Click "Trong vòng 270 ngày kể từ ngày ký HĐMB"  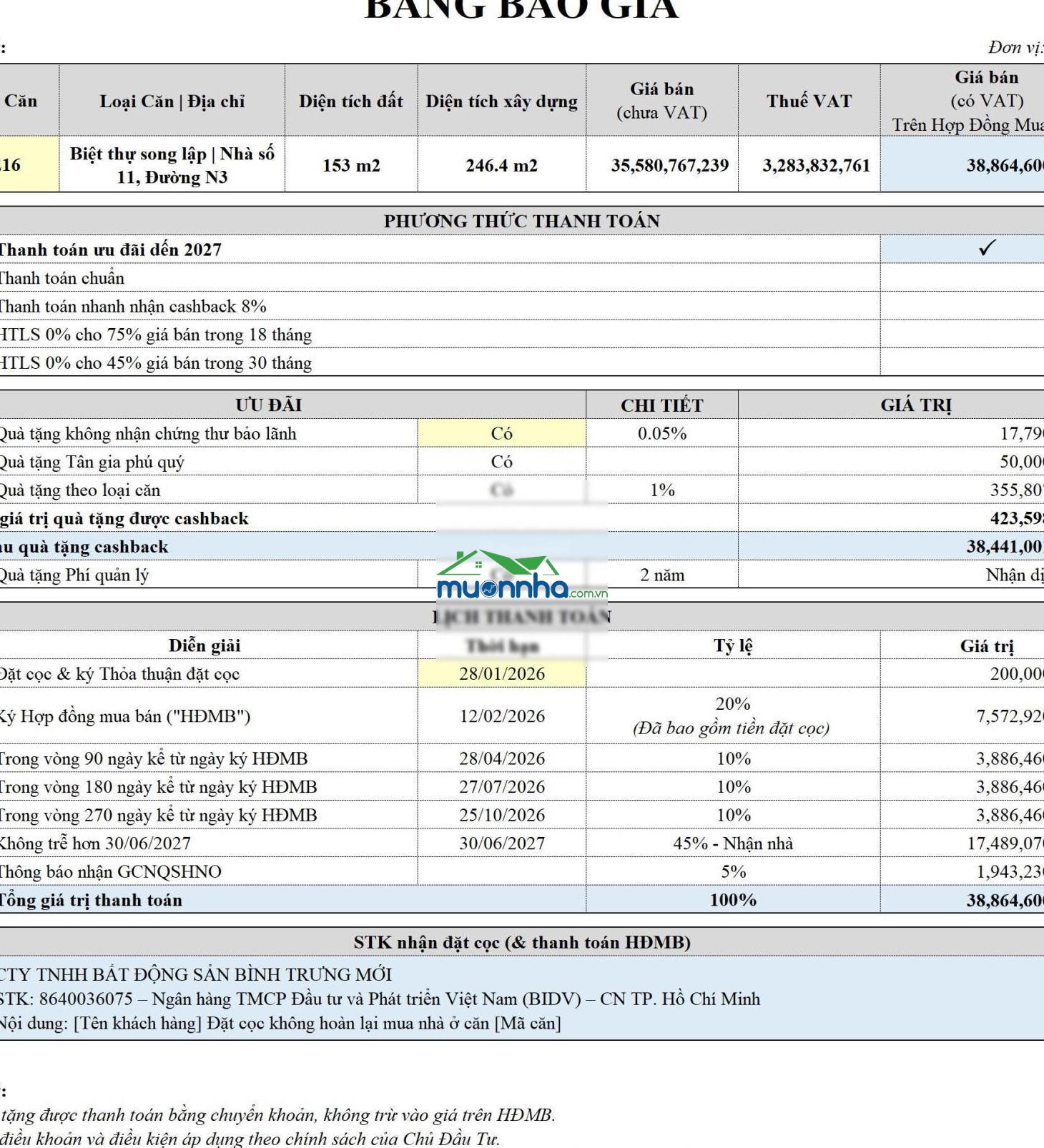158,815
